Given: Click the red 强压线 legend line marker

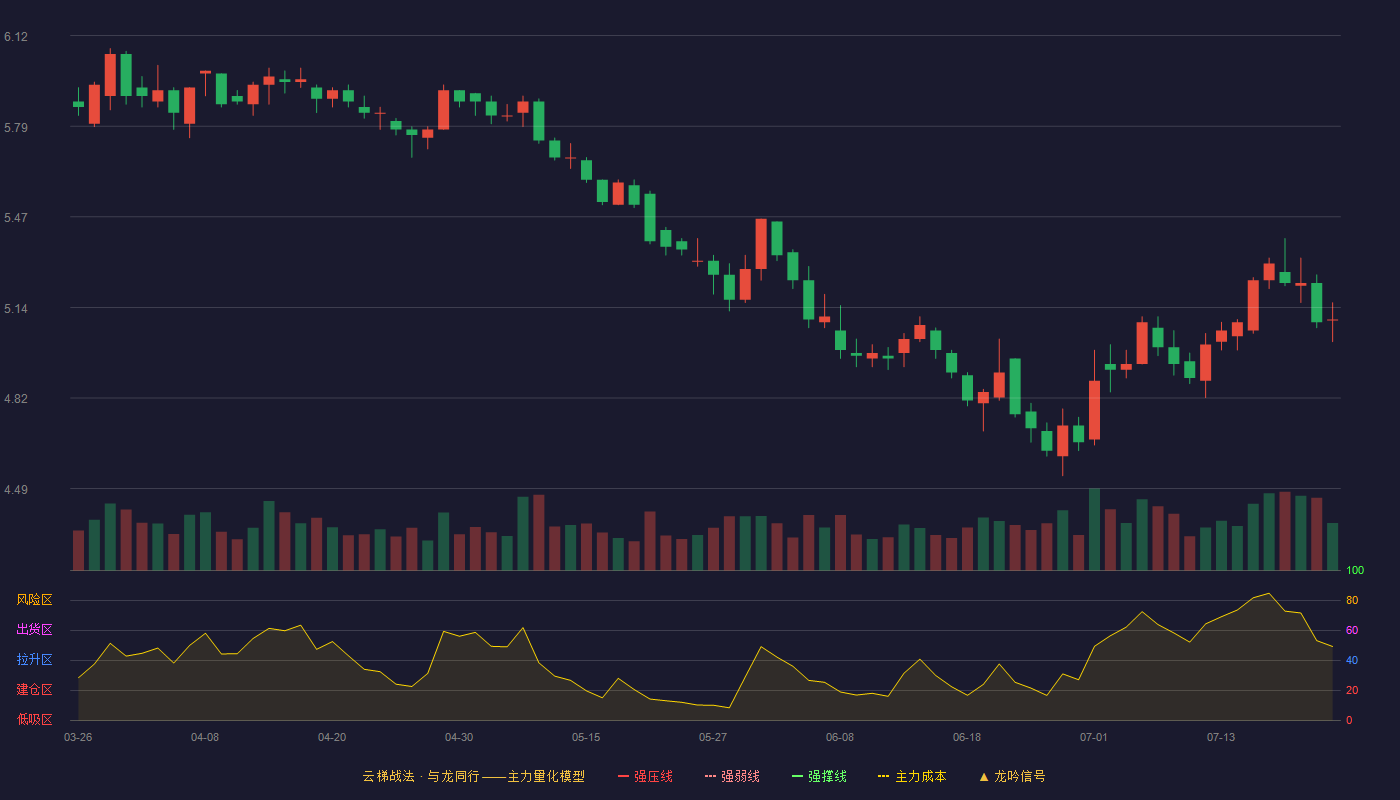Looking at the screenshot, I should click(x=624, y=776).
